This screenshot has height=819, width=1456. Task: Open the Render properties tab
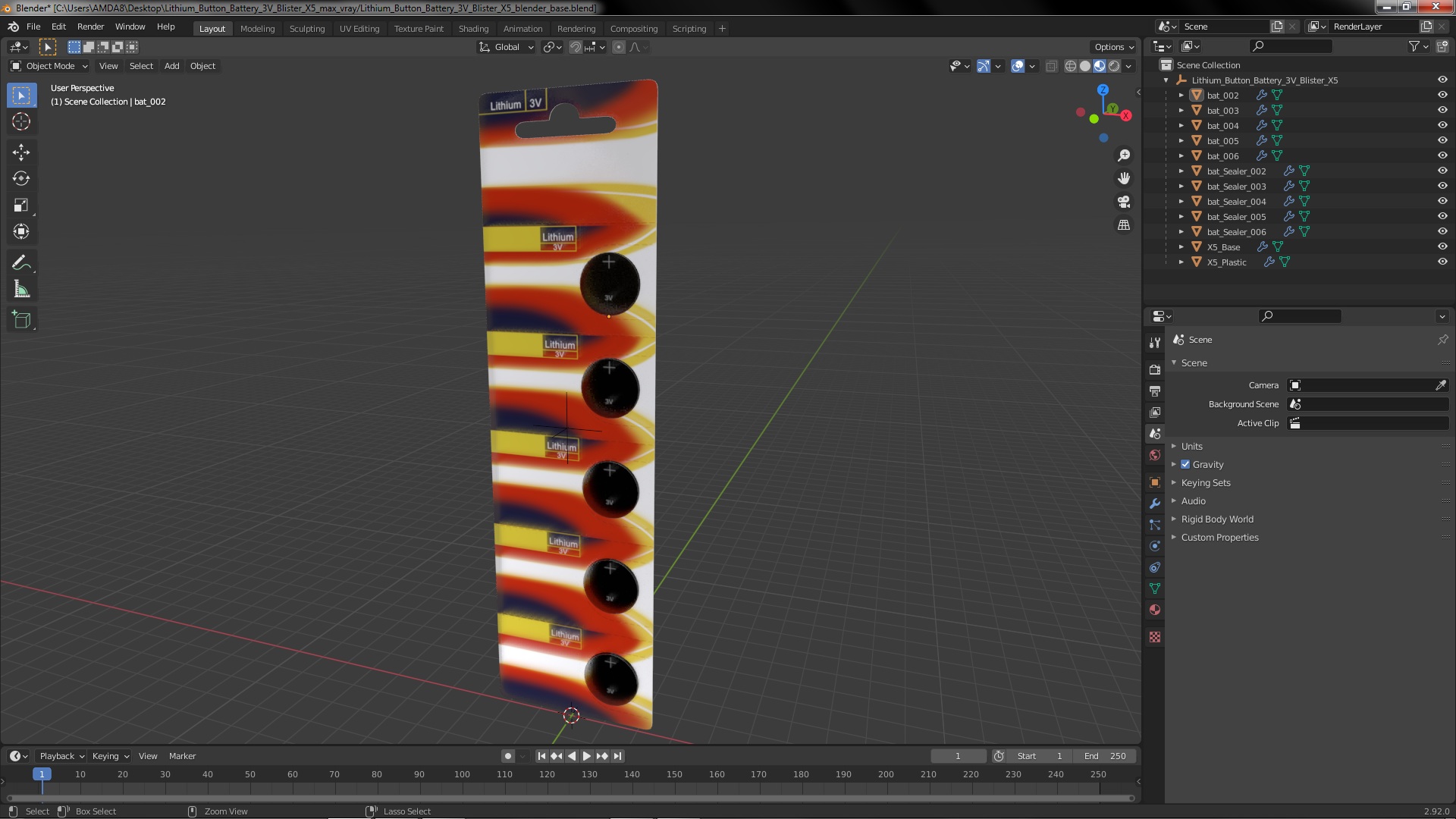click(x=1155, y=370)
